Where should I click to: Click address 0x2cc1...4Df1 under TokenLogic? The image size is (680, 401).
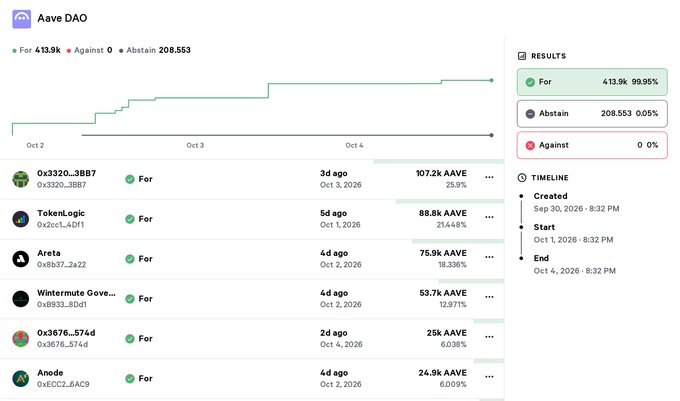point(60,225)
